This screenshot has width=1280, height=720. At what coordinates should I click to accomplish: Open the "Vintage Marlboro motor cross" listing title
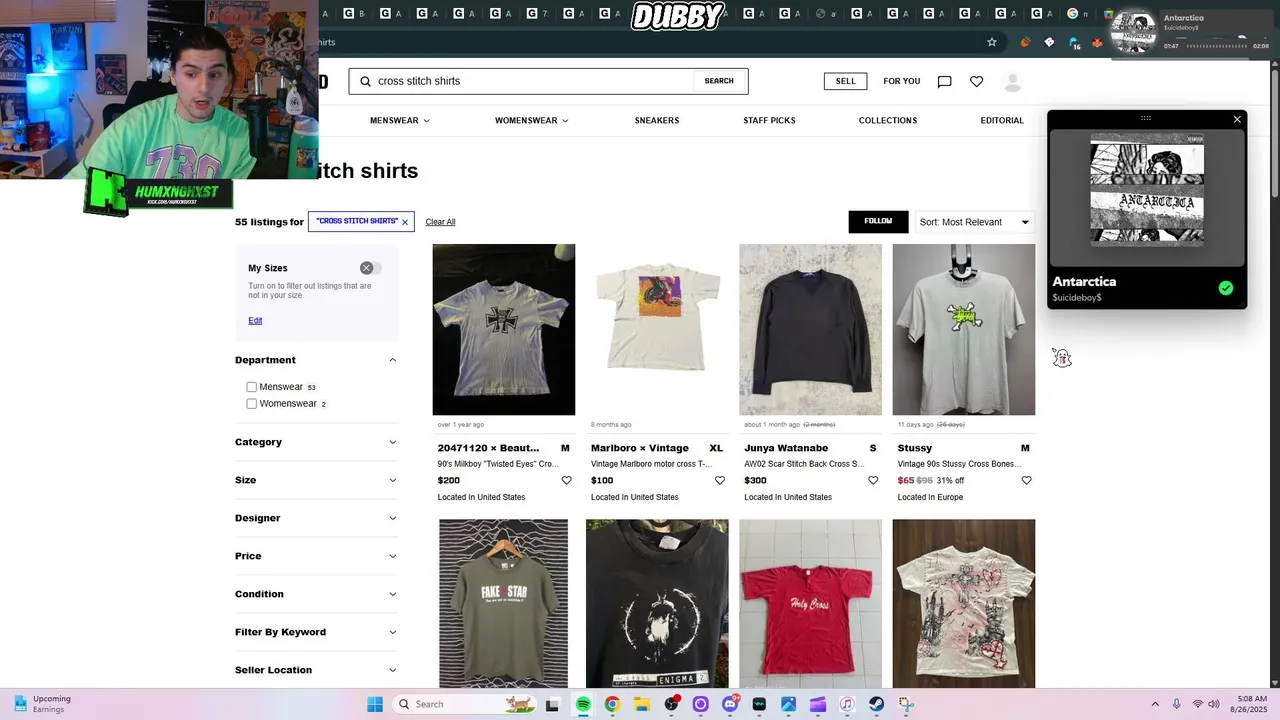(x=651, y=464)
